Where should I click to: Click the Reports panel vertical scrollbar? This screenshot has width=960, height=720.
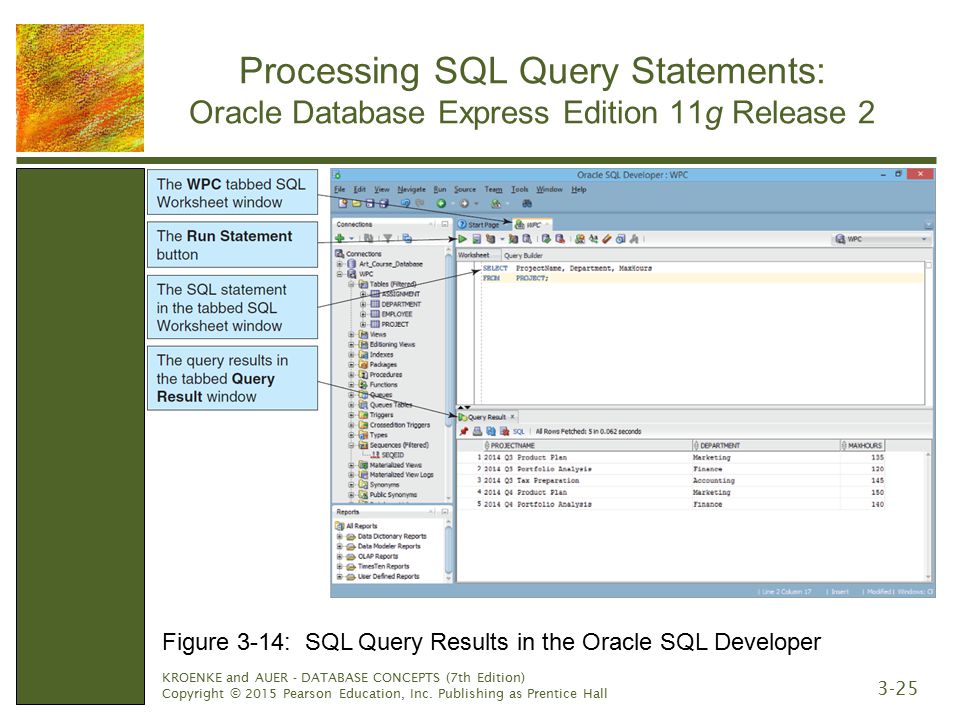pos(449,551)
